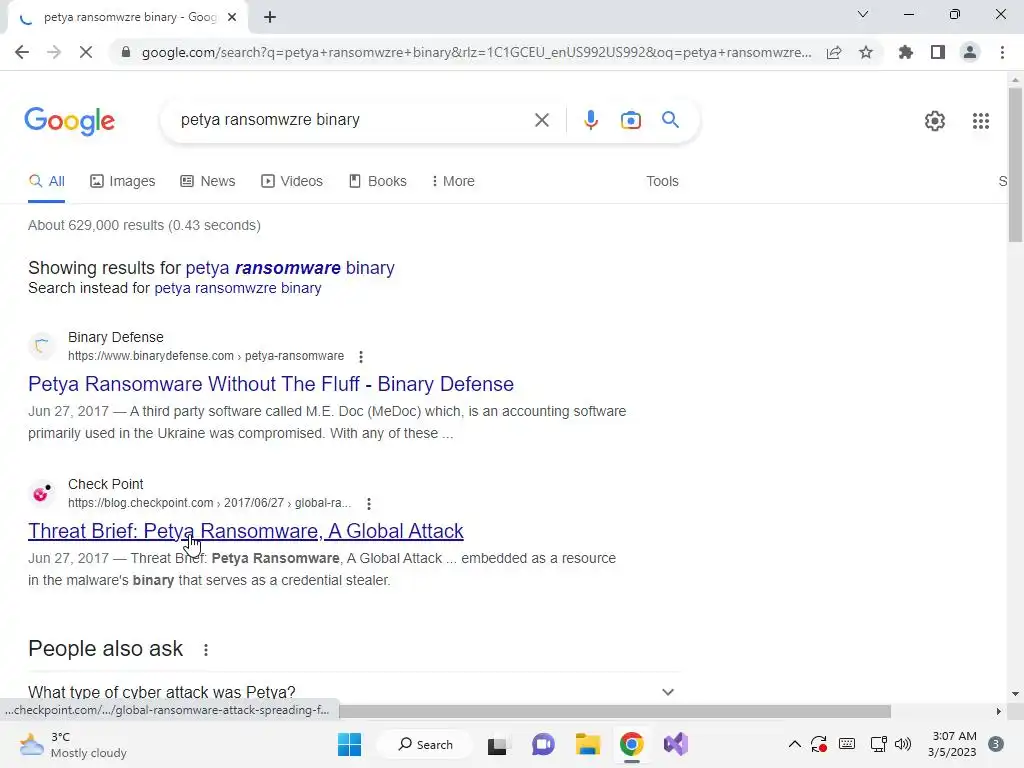
Task: Open Task View on the taskbar
Action: tap(498, 744)
